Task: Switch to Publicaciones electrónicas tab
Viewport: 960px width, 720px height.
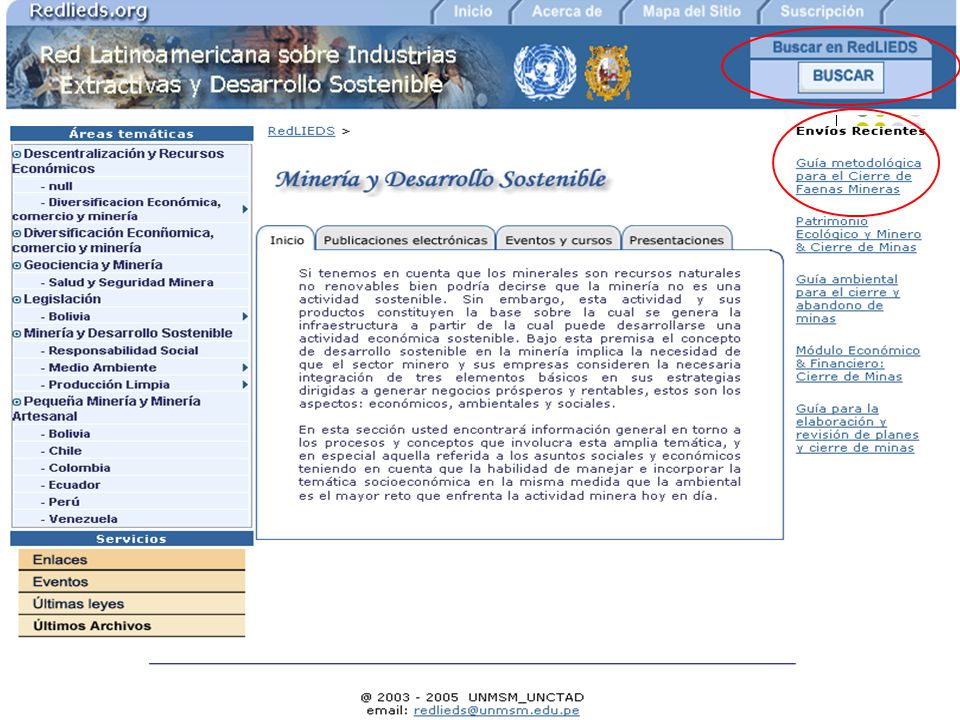Action: click(x=405, y=240)
